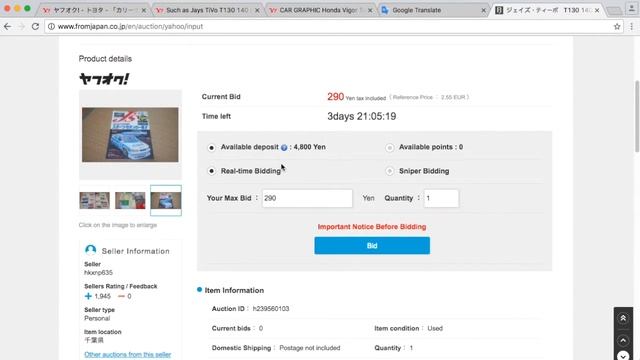Click the Item Information heading

(234, 291)
